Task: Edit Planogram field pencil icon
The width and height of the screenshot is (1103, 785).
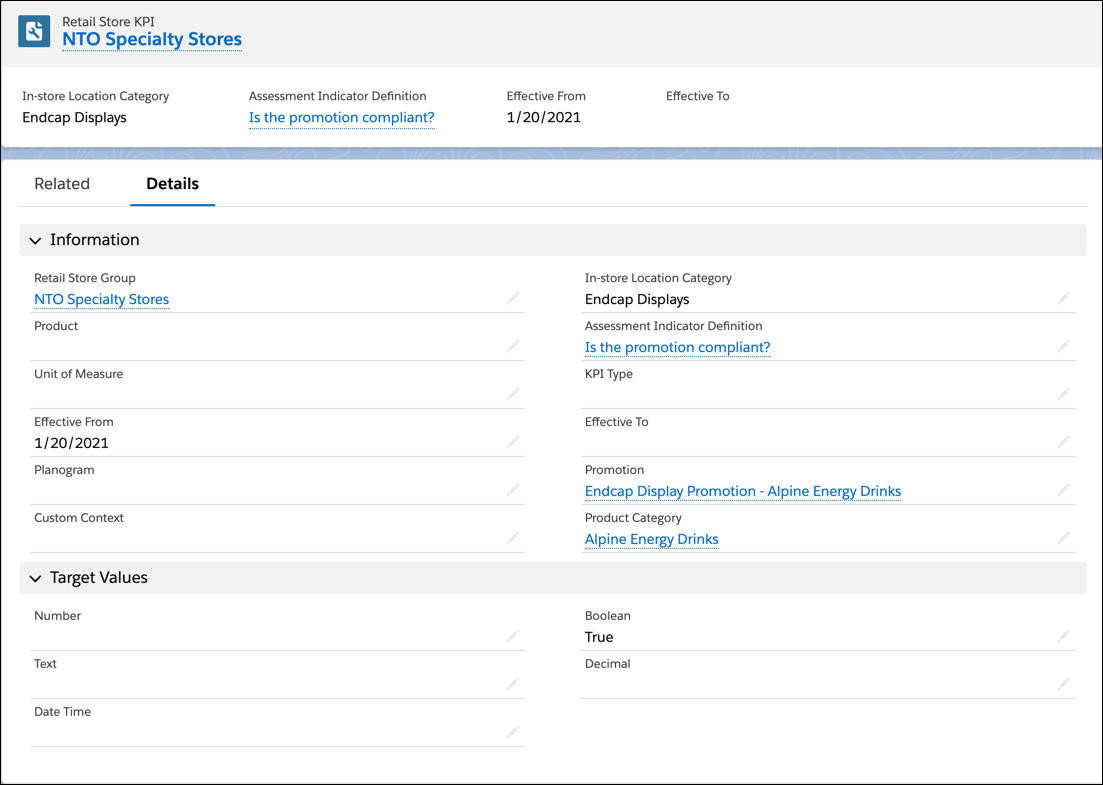Action: tap(513, 490)
